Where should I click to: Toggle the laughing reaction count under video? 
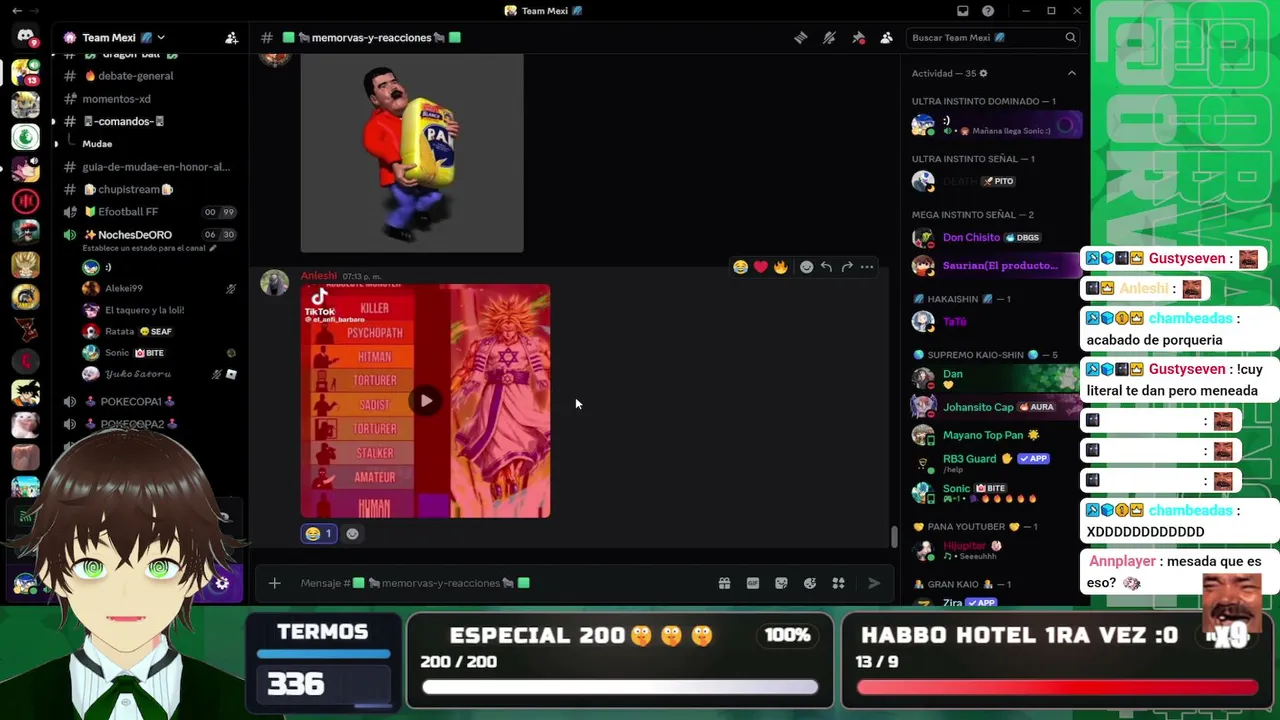[x=318, y=534]
